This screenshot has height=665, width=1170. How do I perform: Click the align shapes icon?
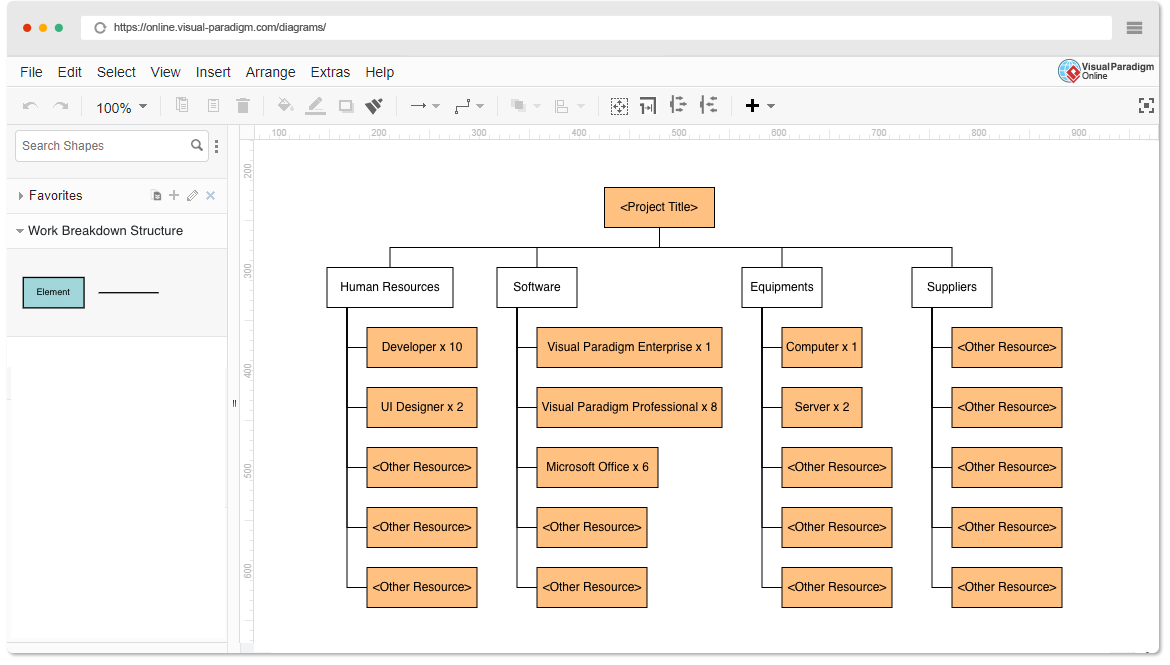[x=562, y=106]
